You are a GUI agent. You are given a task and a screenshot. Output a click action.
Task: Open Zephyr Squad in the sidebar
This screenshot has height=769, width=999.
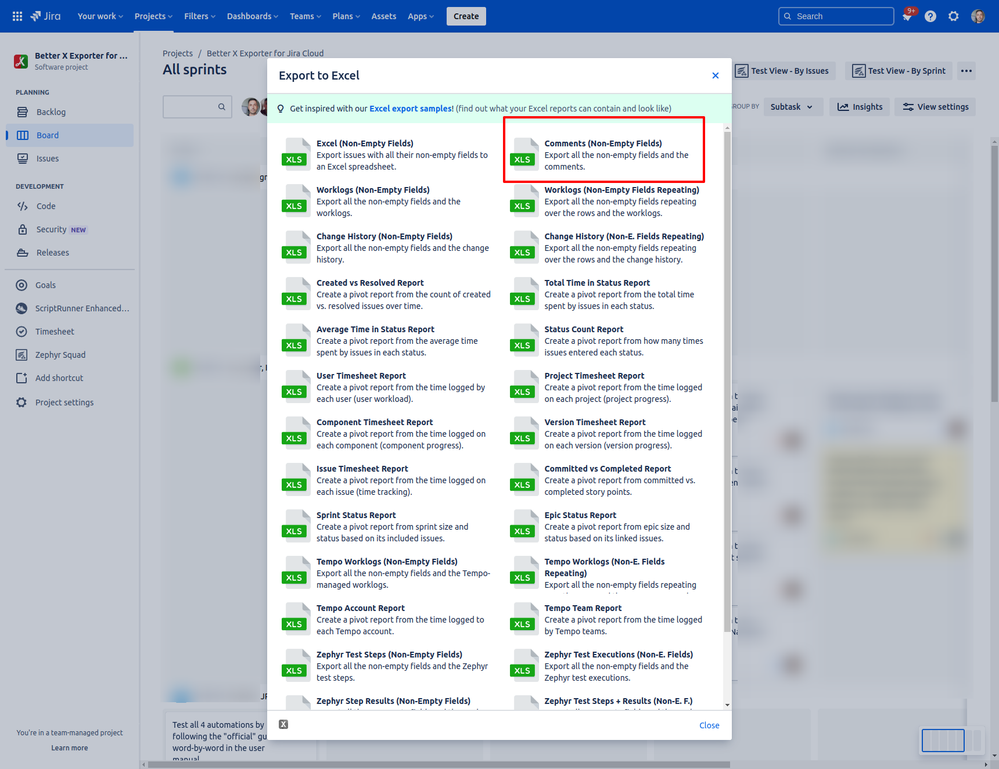pos(70,355)
